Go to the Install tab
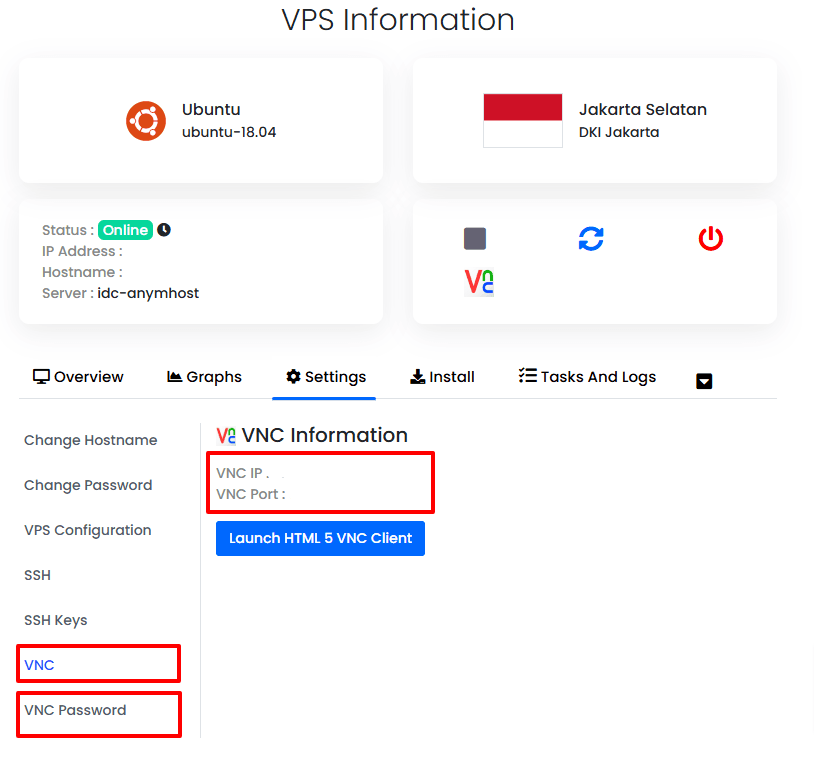The width and height of the screenshot is (814, 760). (442, 377)
